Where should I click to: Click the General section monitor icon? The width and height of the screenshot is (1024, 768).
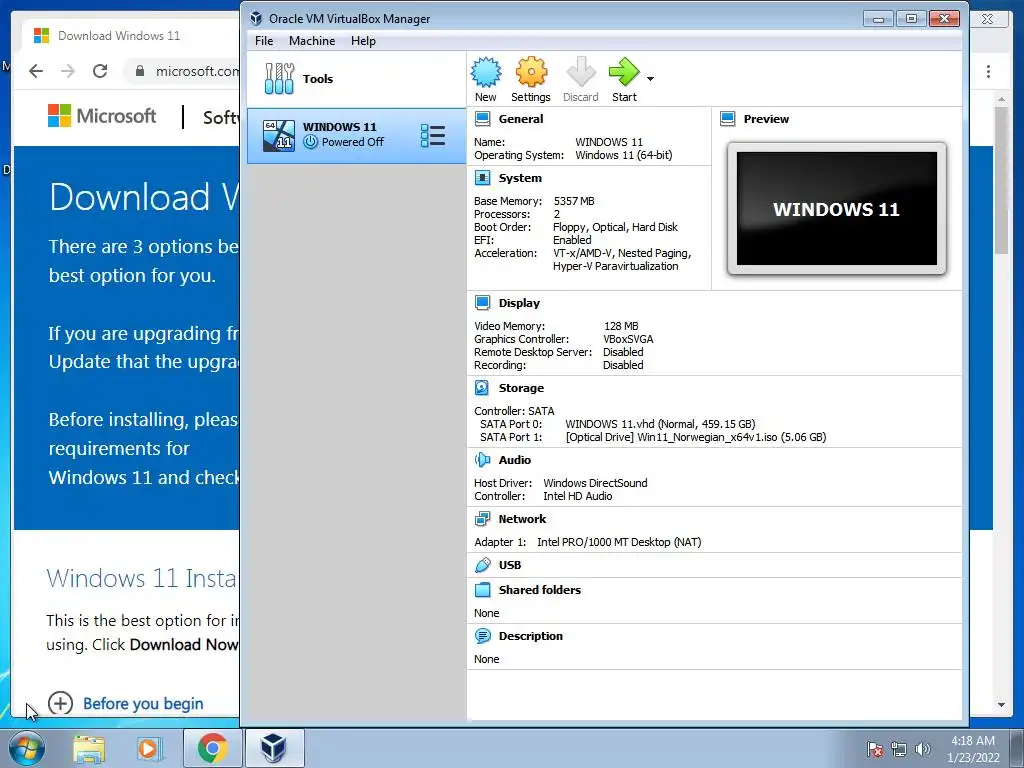(x=483, y=119)
